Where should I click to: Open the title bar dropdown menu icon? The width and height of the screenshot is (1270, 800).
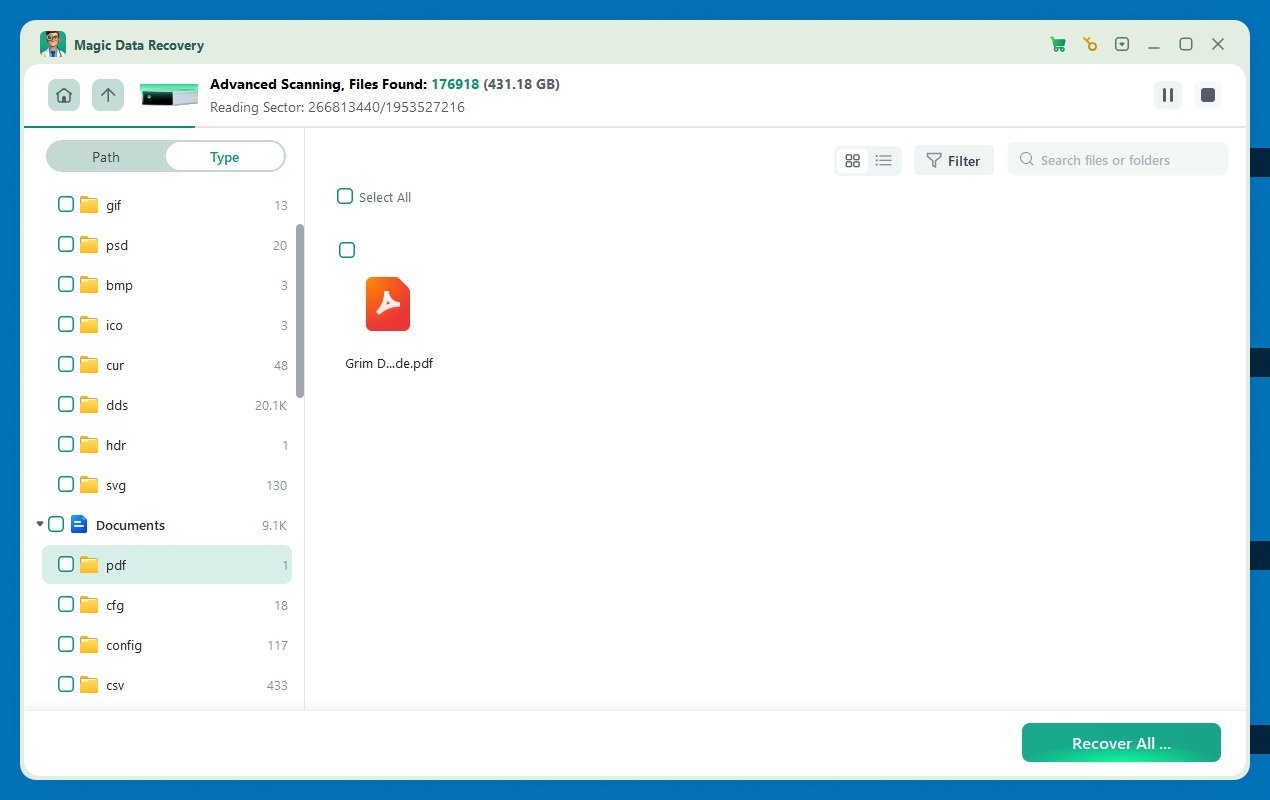1122,44
